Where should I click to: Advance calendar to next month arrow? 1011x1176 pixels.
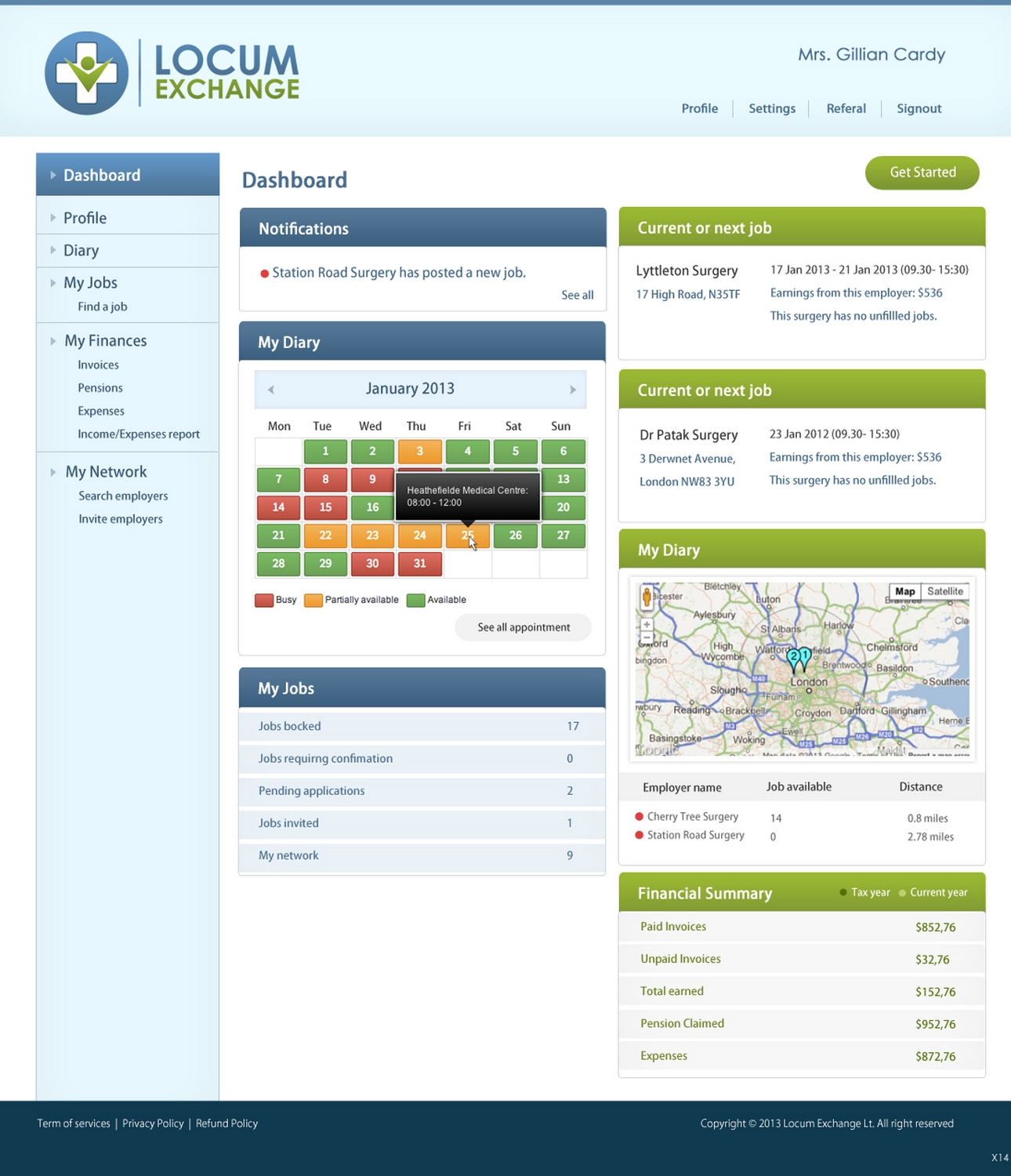pyautogui.click(x=572, y=390)
